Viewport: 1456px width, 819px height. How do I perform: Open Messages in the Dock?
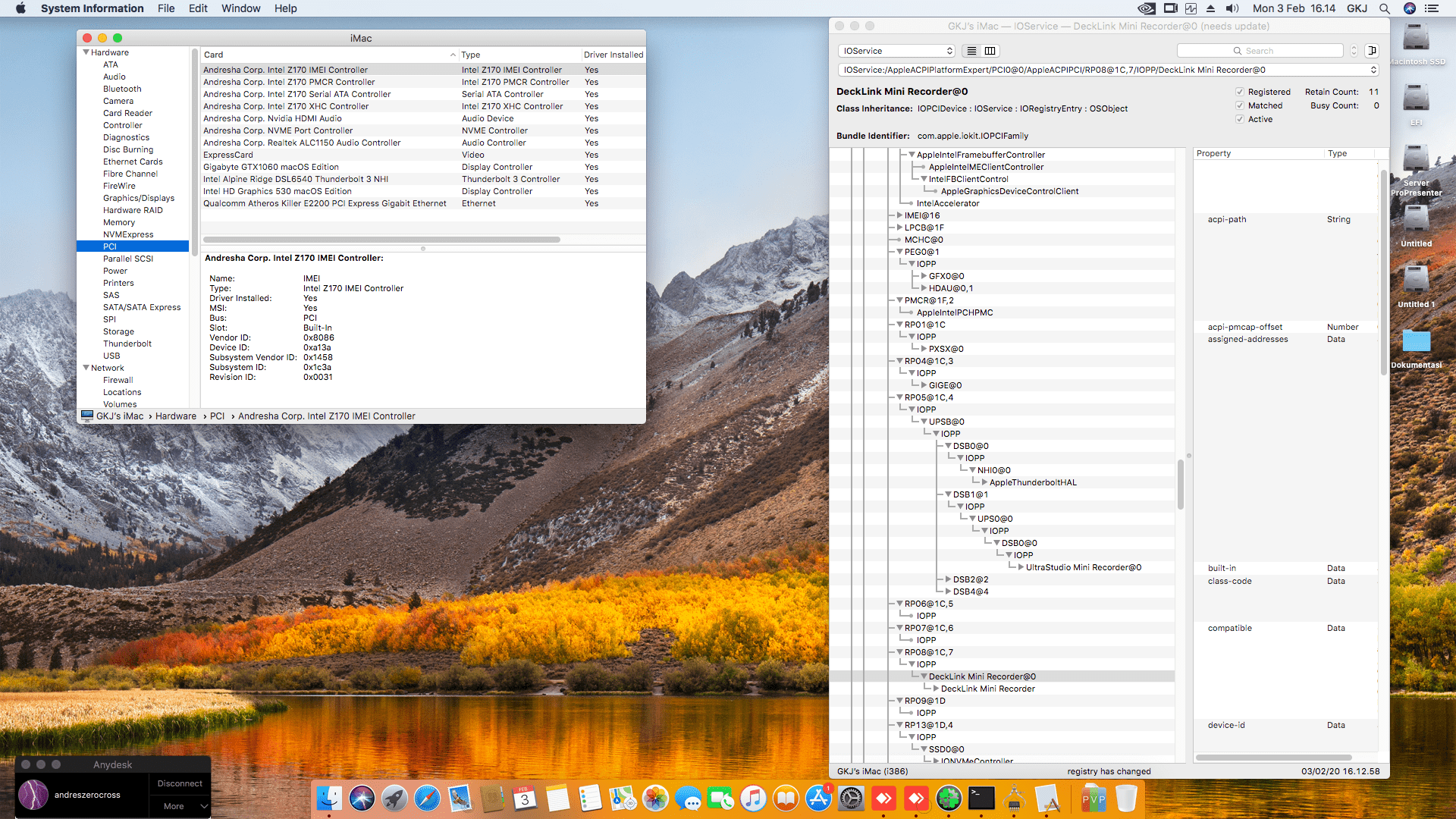pos(688,799)
